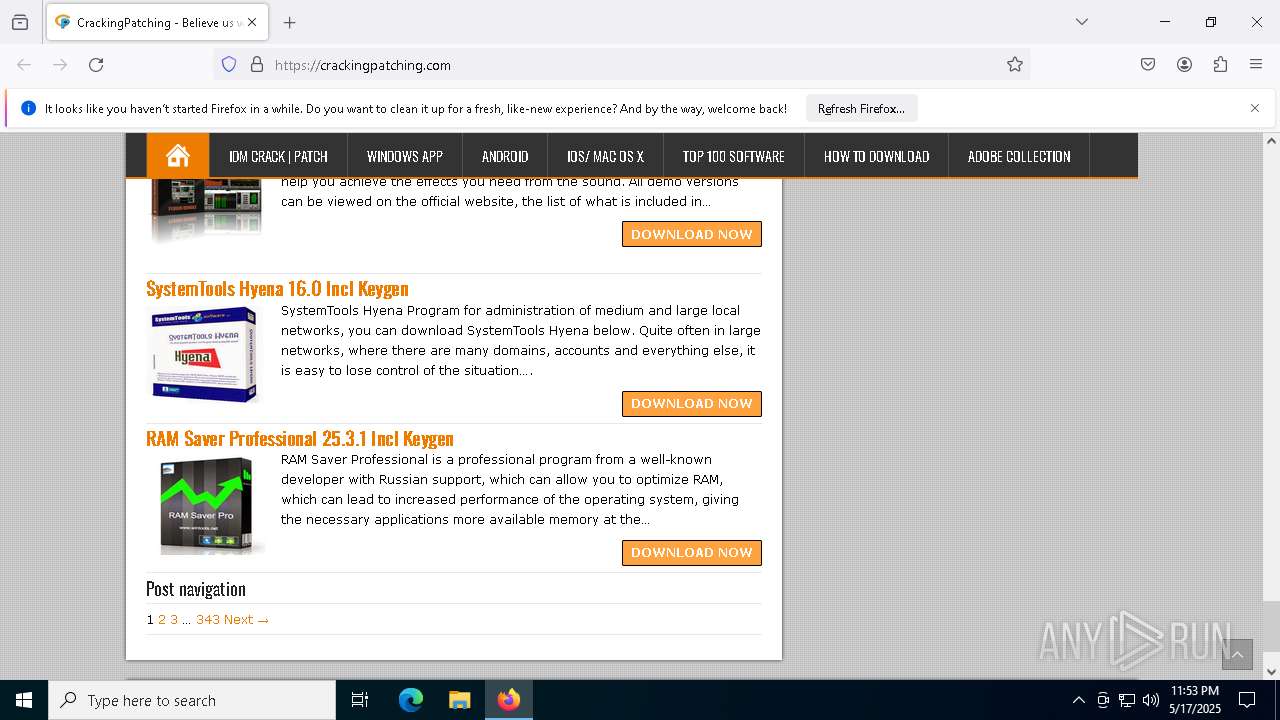Switch to Firefox taskbar icon
This screenshot has height=720, width=1280.
(x=509, y=700)
